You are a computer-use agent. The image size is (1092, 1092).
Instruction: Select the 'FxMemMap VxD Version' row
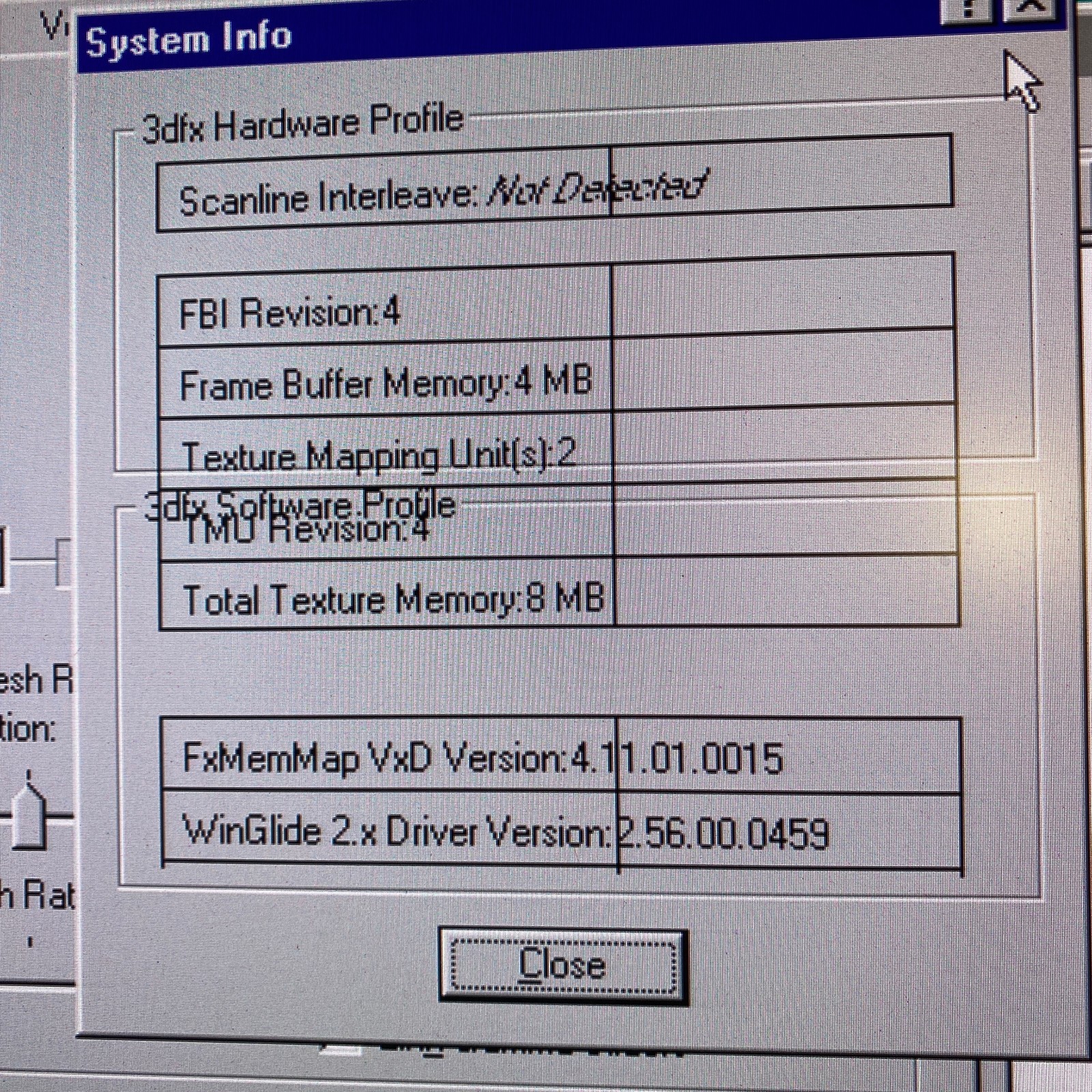point(561,756)
